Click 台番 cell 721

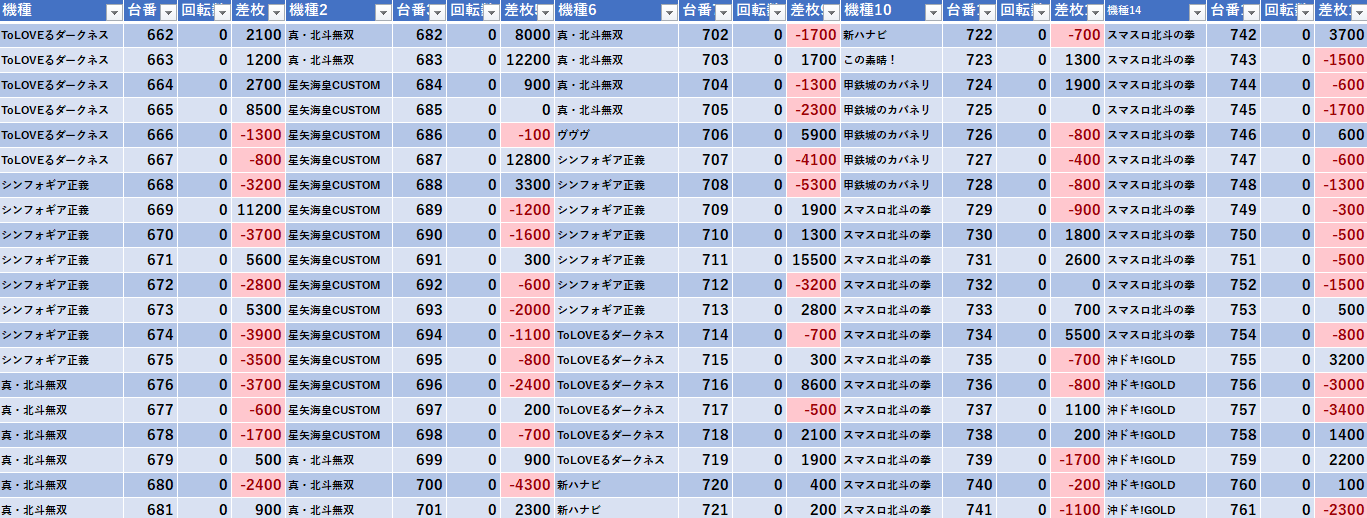(x=705, y=510)
